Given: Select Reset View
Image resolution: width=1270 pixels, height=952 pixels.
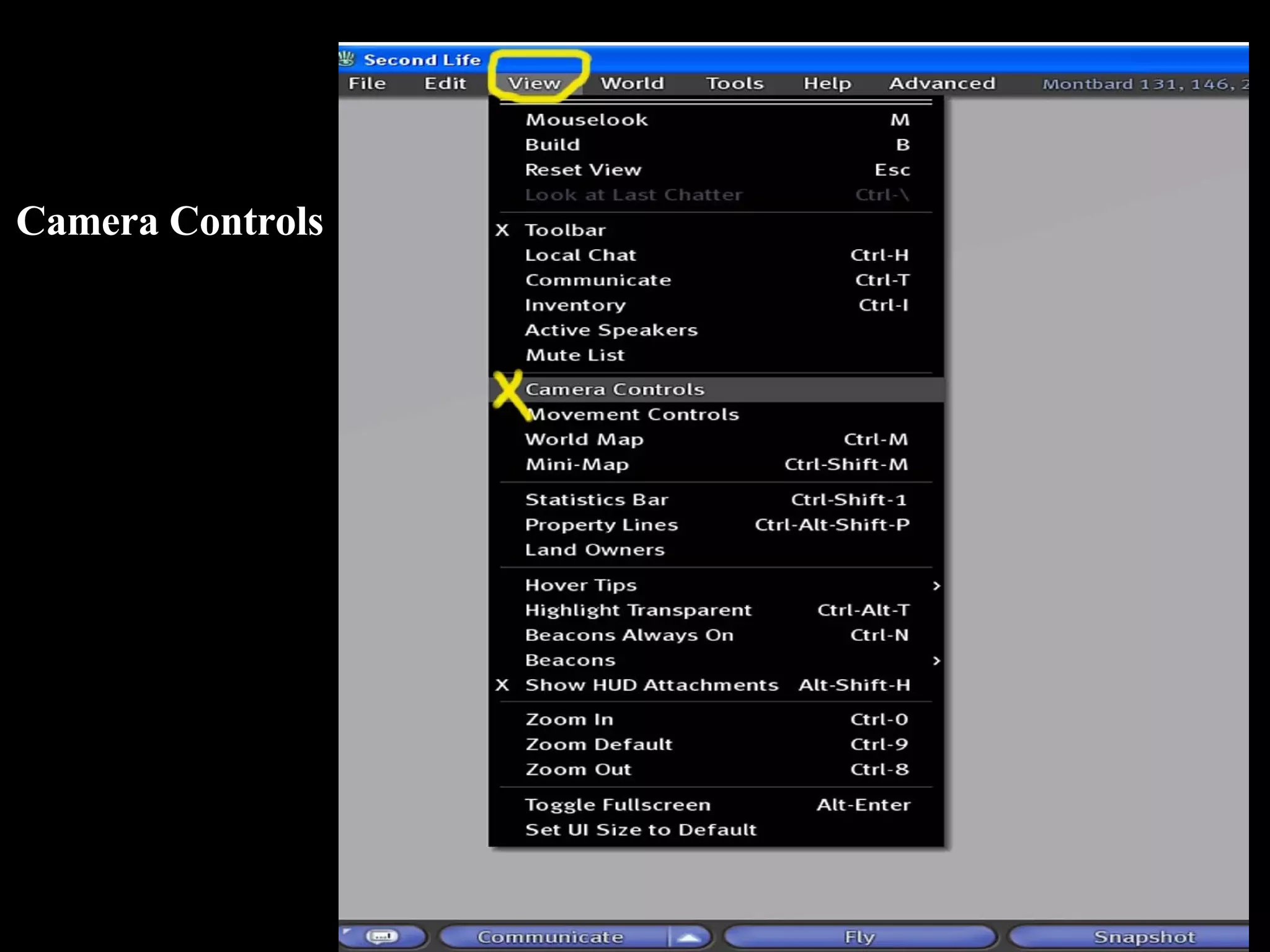Looking at the screenshot, I should tap(716, 170).
